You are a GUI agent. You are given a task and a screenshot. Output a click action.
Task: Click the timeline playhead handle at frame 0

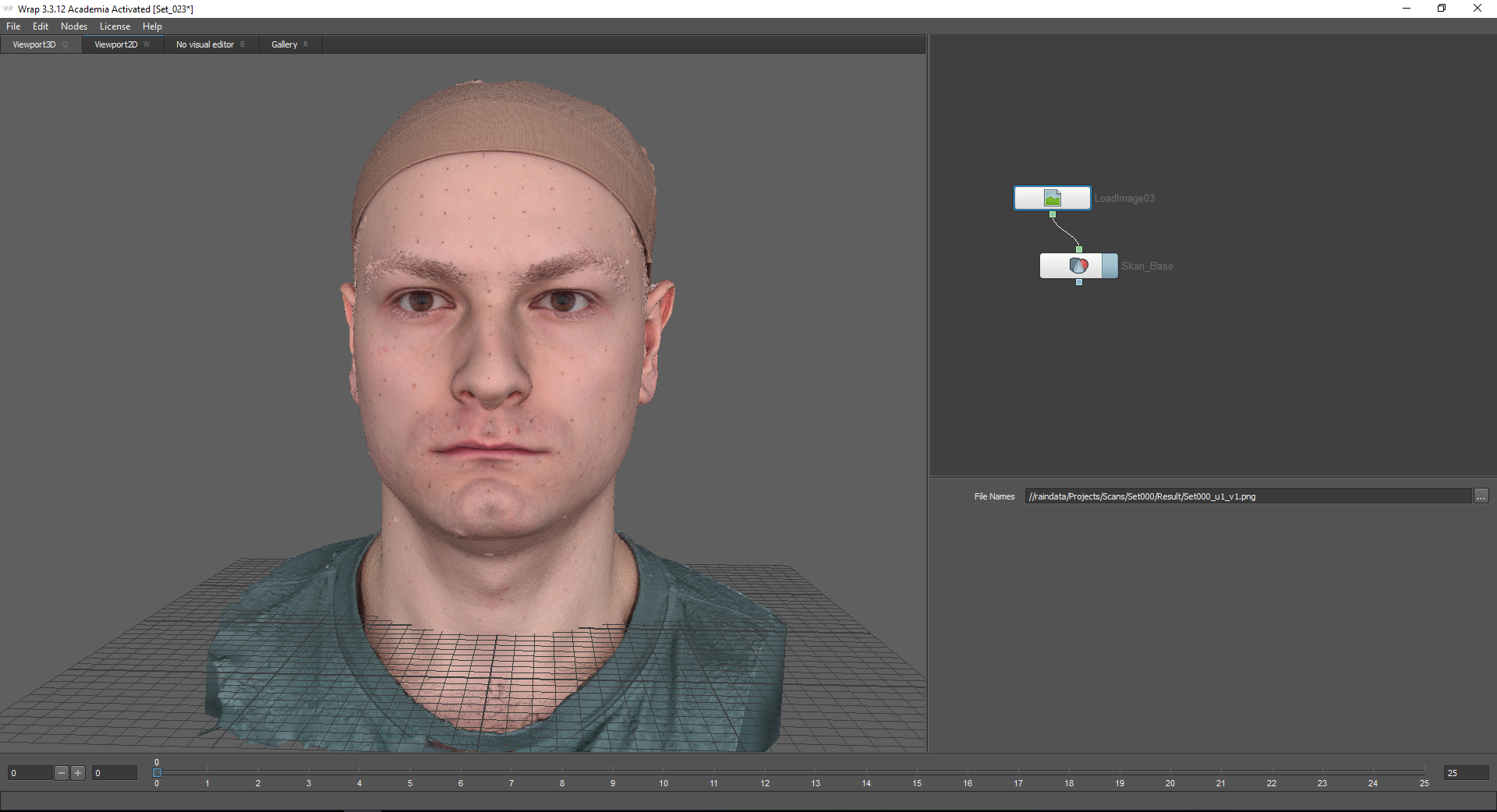point(157,772)
